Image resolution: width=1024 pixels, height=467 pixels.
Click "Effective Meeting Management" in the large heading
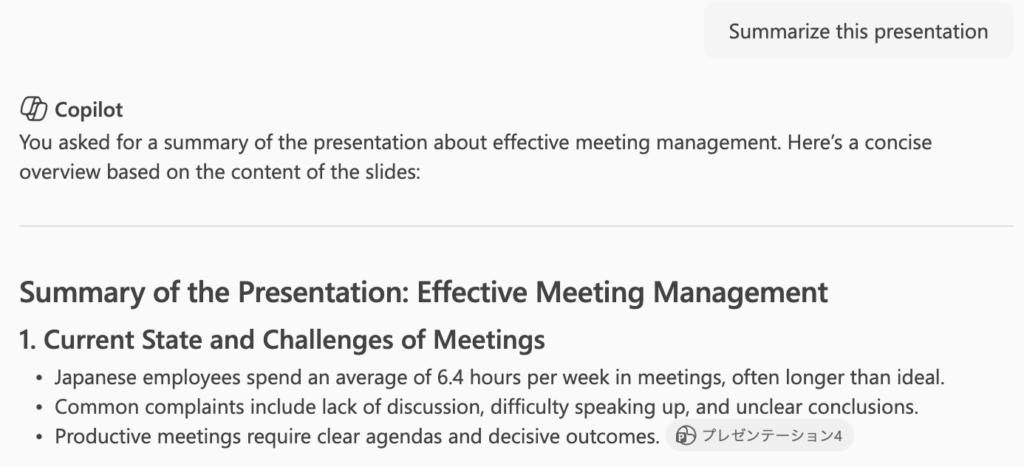622,292
